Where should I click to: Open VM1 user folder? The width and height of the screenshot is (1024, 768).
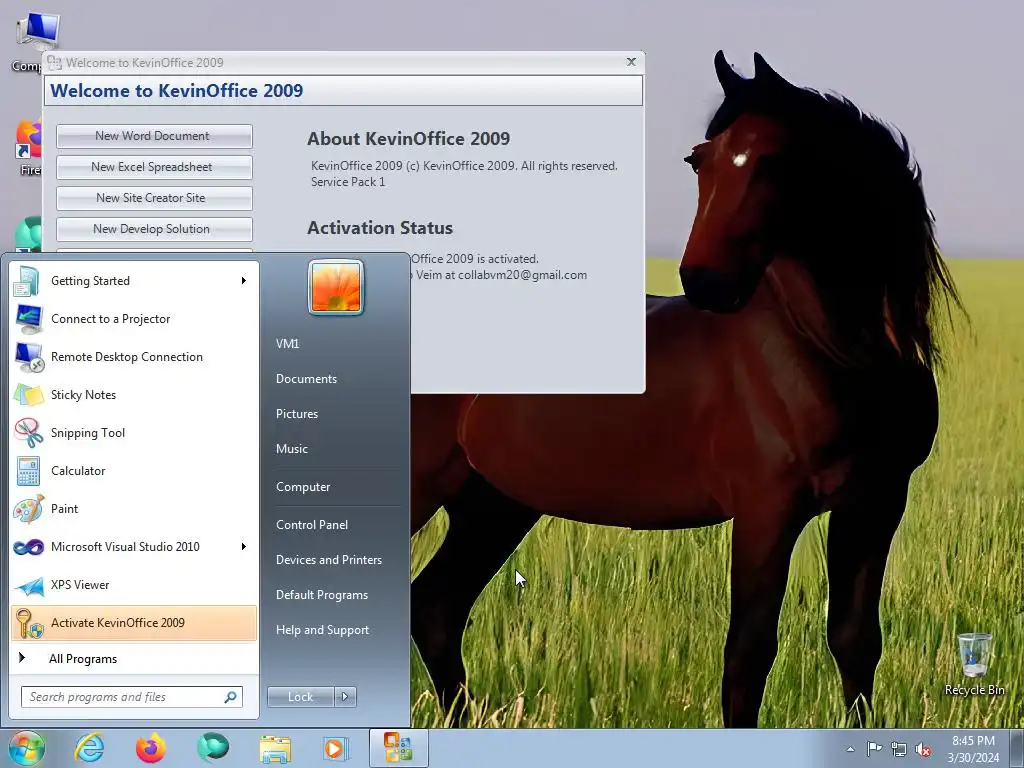tap(287, 344)
